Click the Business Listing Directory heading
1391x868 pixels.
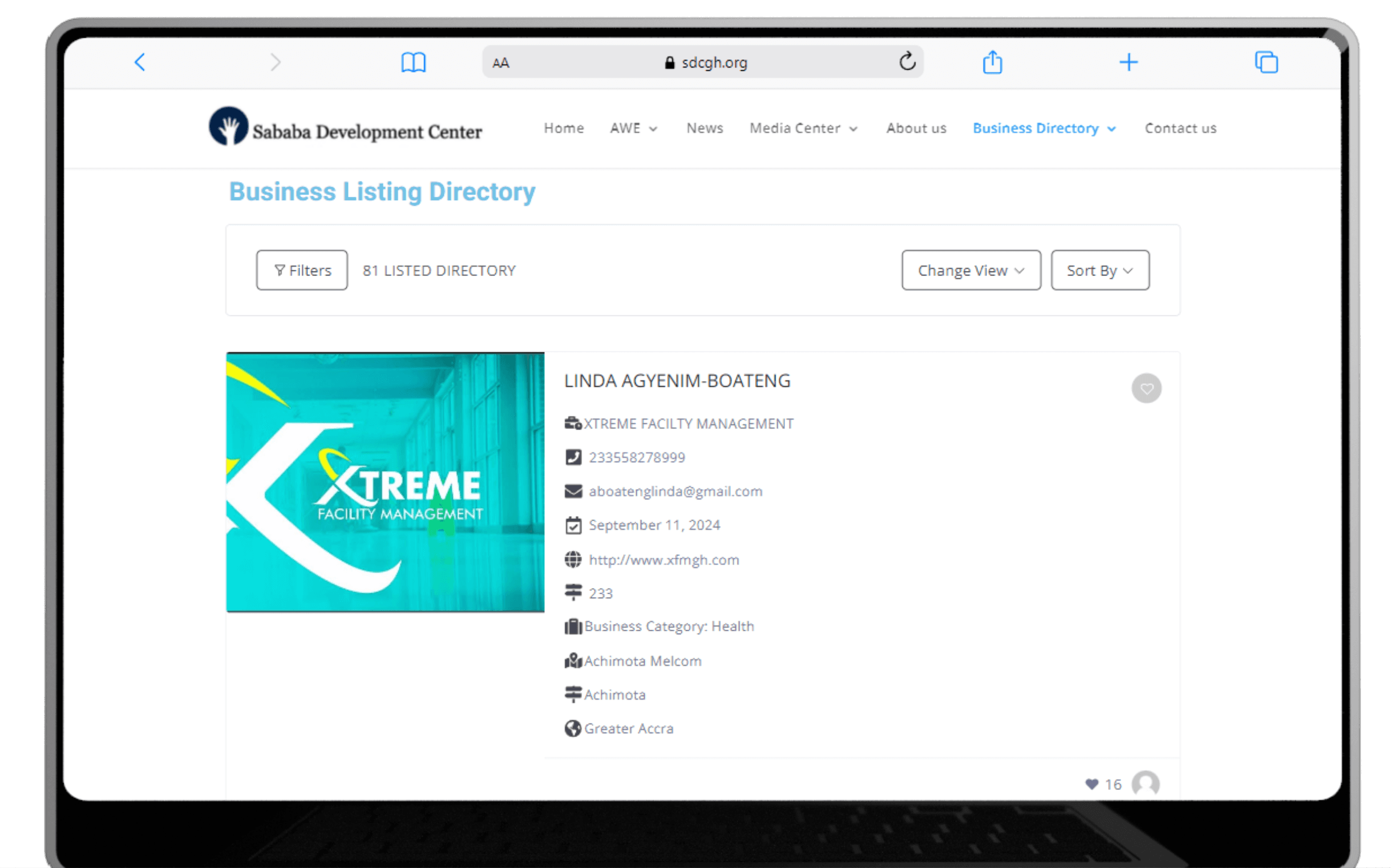click(382, 192)
